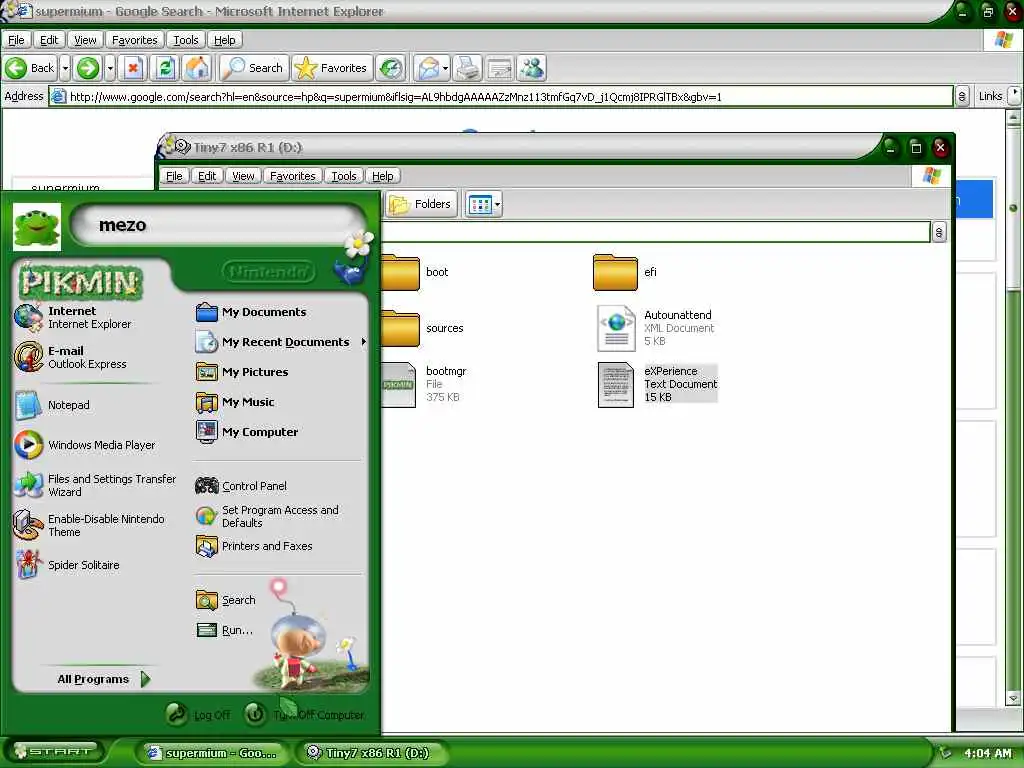Click the Back arrow in Internet Explorer
Image resolution: width=1024 pixels, height=768 pixels.
29,68
